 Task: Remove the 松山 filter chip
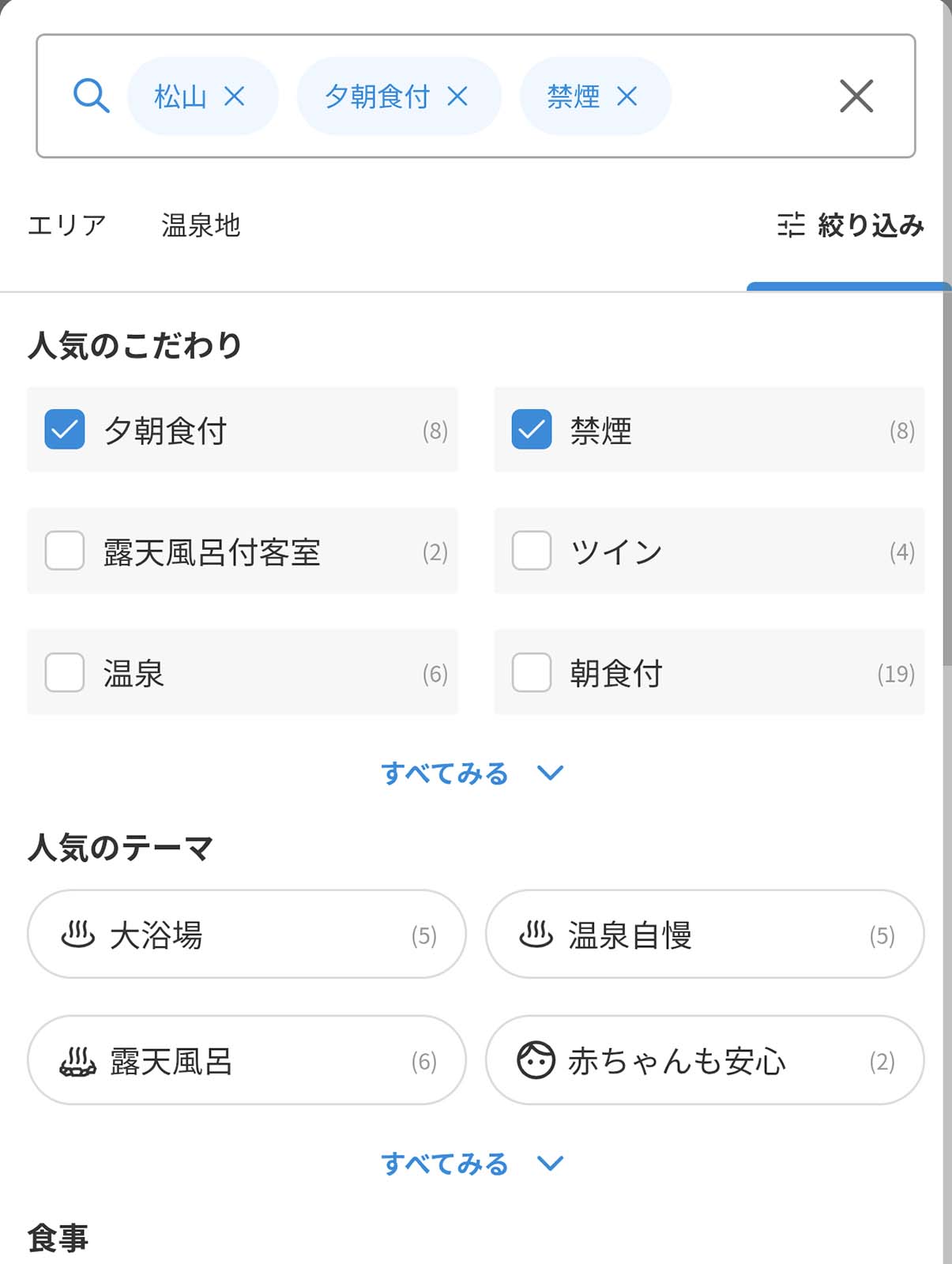point(234,96)
